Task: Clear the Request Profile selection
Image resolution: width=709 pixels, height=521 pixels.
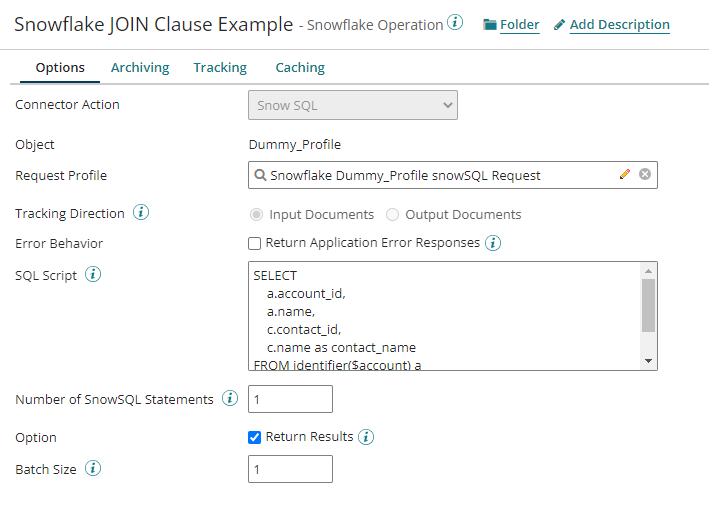Action: [x=645, y=174]
